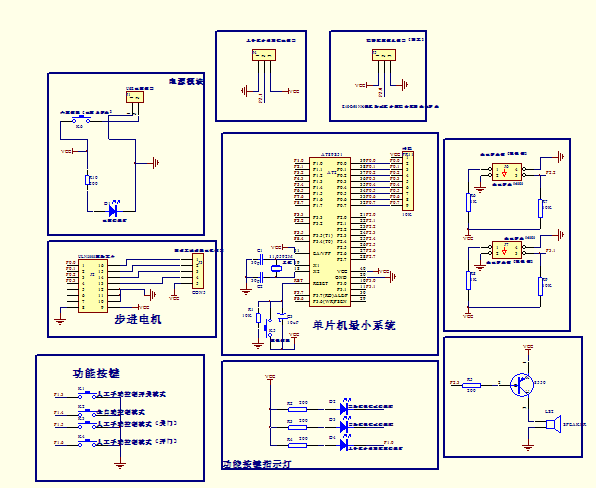Click the SPEAKER symbol in the buzzer circuit
596x488 pixels.
(553, 424)
